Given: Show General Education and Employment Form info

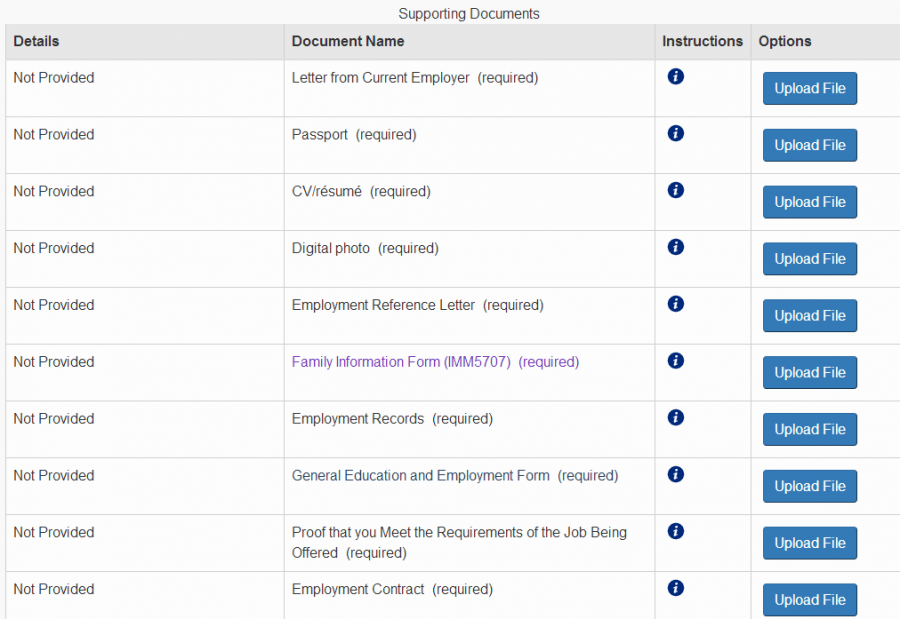Looking at the screenshot, I should coord(675,474).
